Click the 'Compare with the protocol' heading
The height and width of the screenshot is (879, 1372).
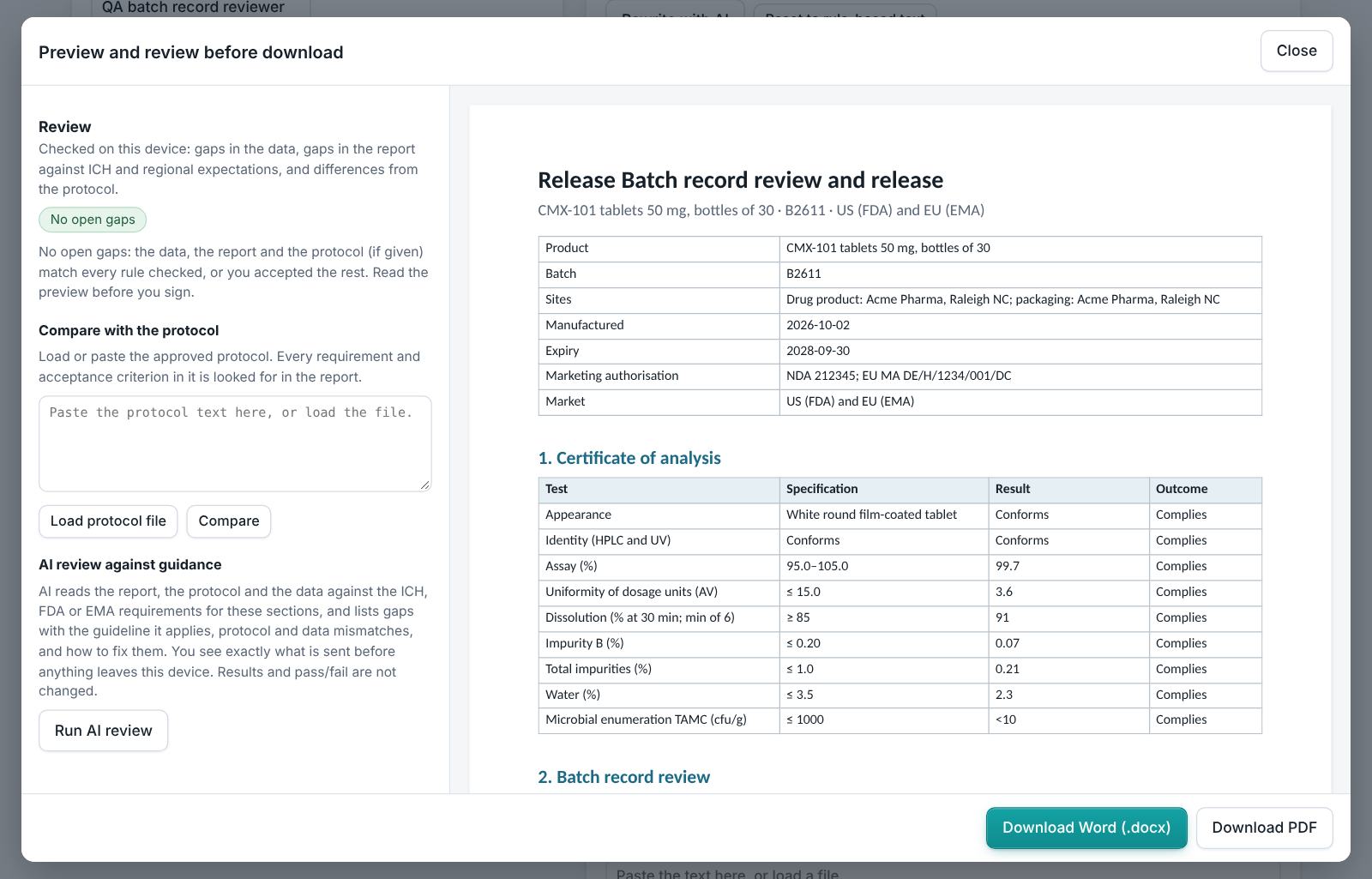click(129, 330)
